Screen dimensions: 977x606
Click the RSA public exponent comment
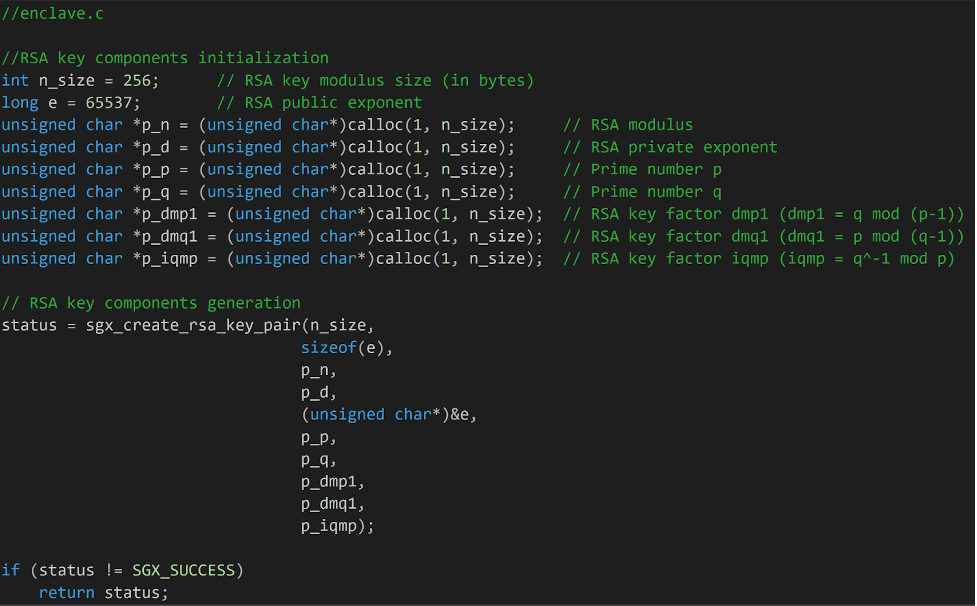[x=320, y=103]
